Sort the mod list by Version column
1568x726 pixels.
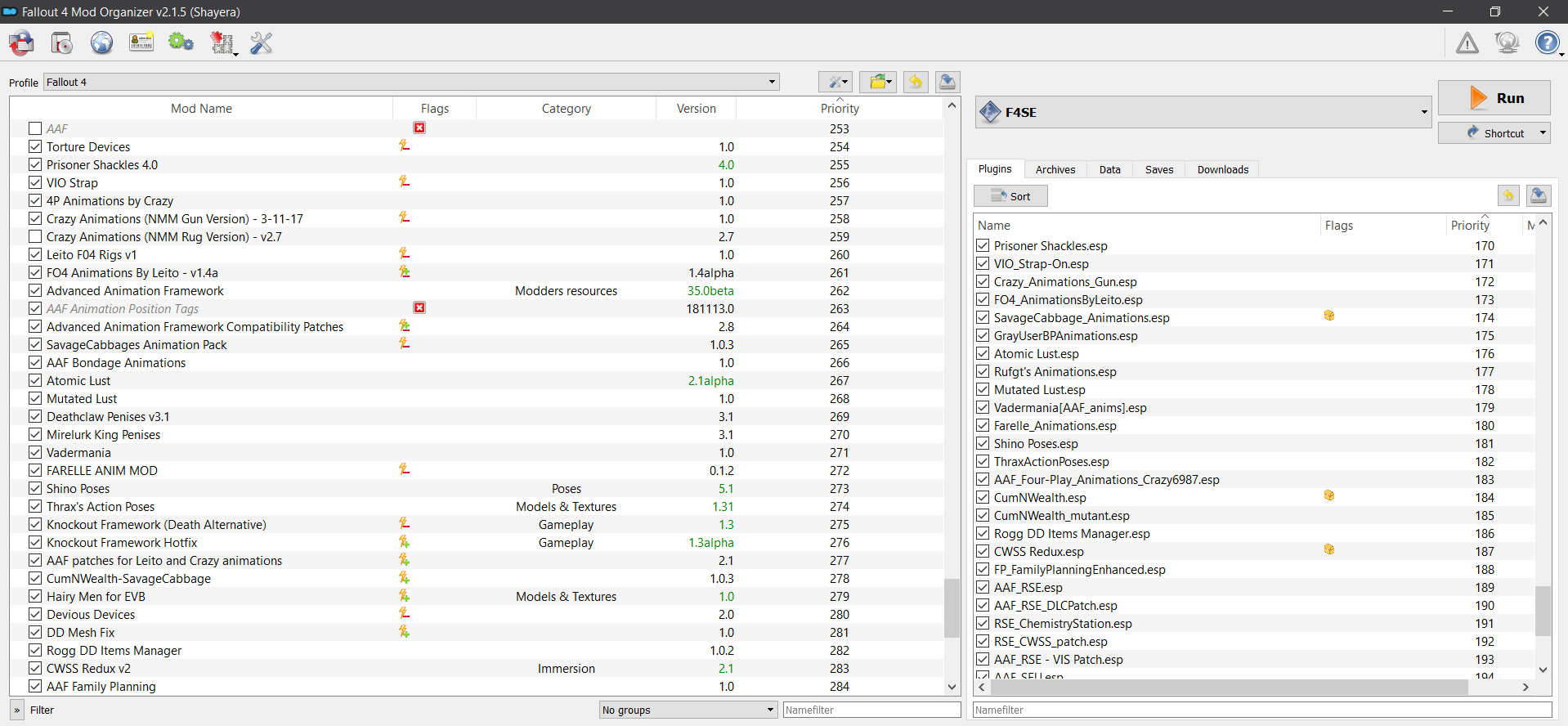tap(696, 108)
